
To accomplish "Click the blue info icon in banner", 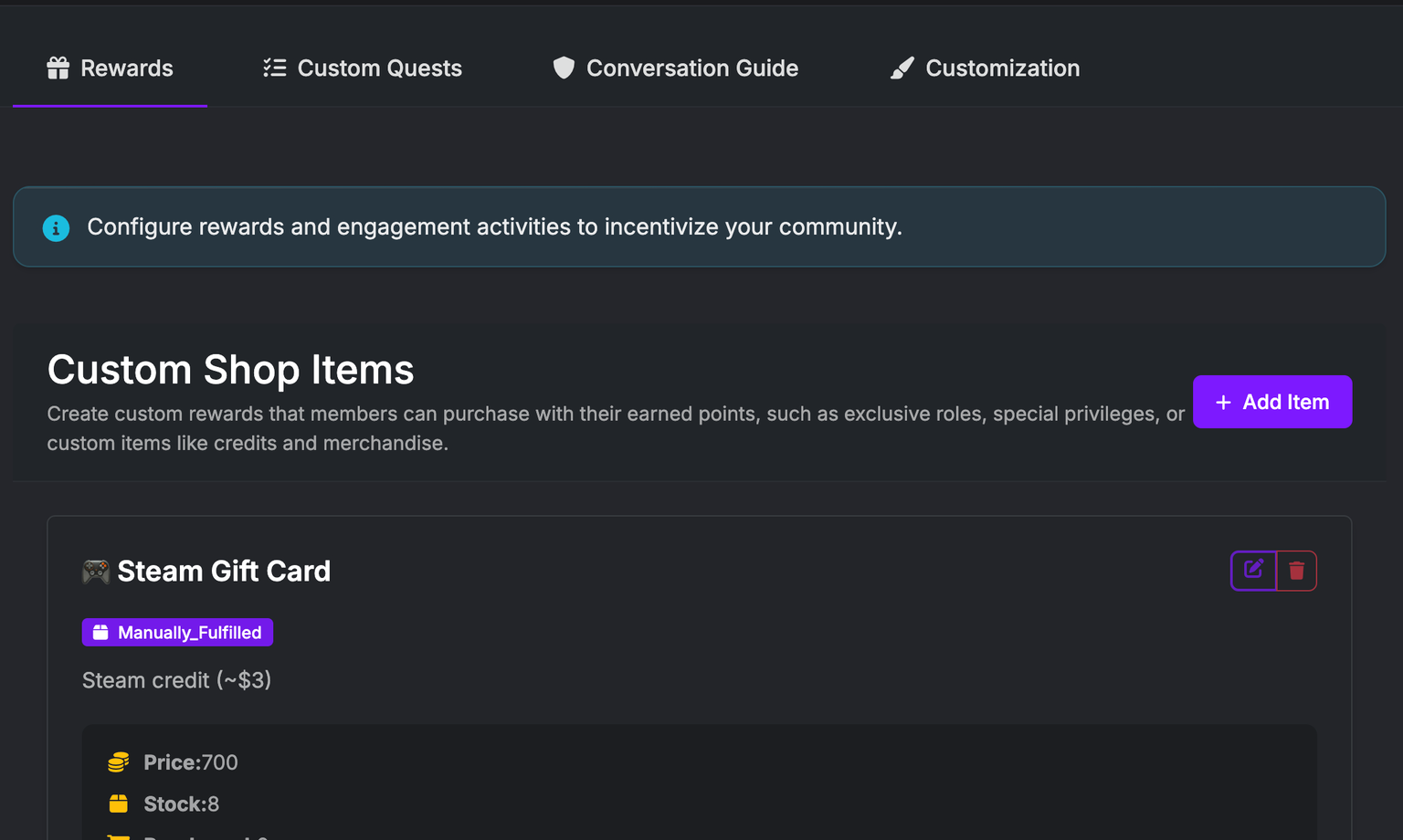I will click(56, 228).
